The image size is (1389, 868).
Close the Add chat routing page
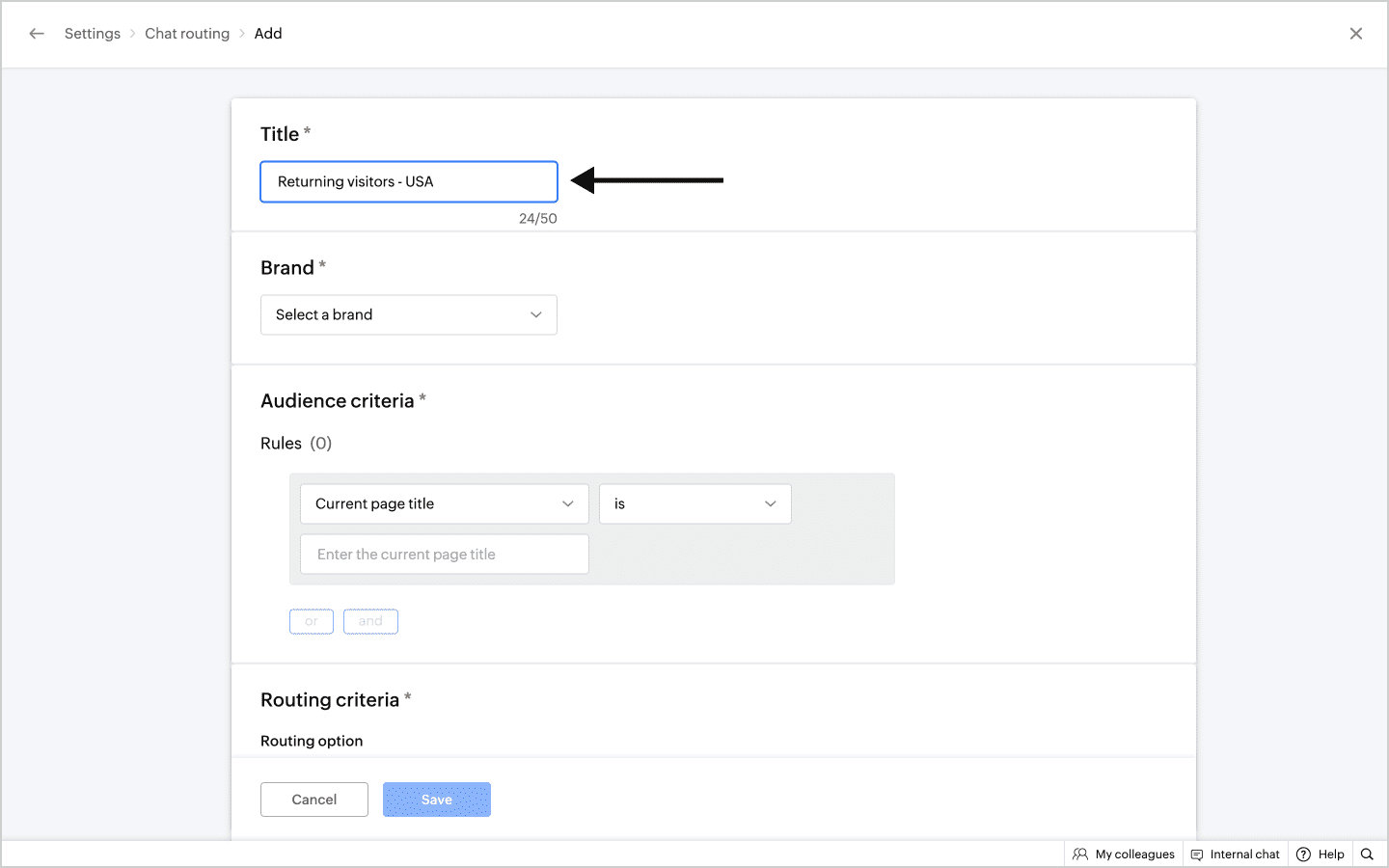click(x=1355, y=34)
